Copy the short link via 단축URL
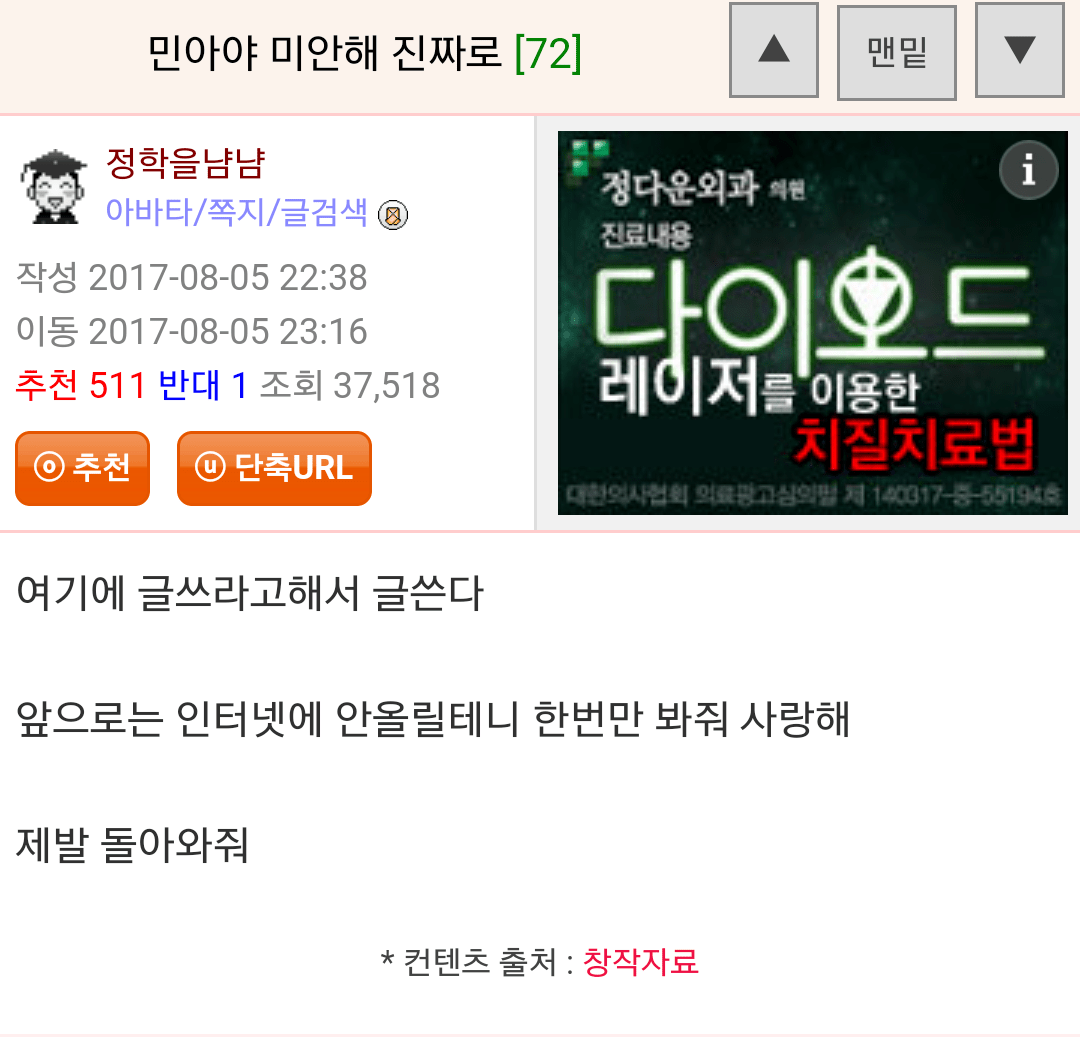1080x1044 pixels. click(x=274, y=468)
